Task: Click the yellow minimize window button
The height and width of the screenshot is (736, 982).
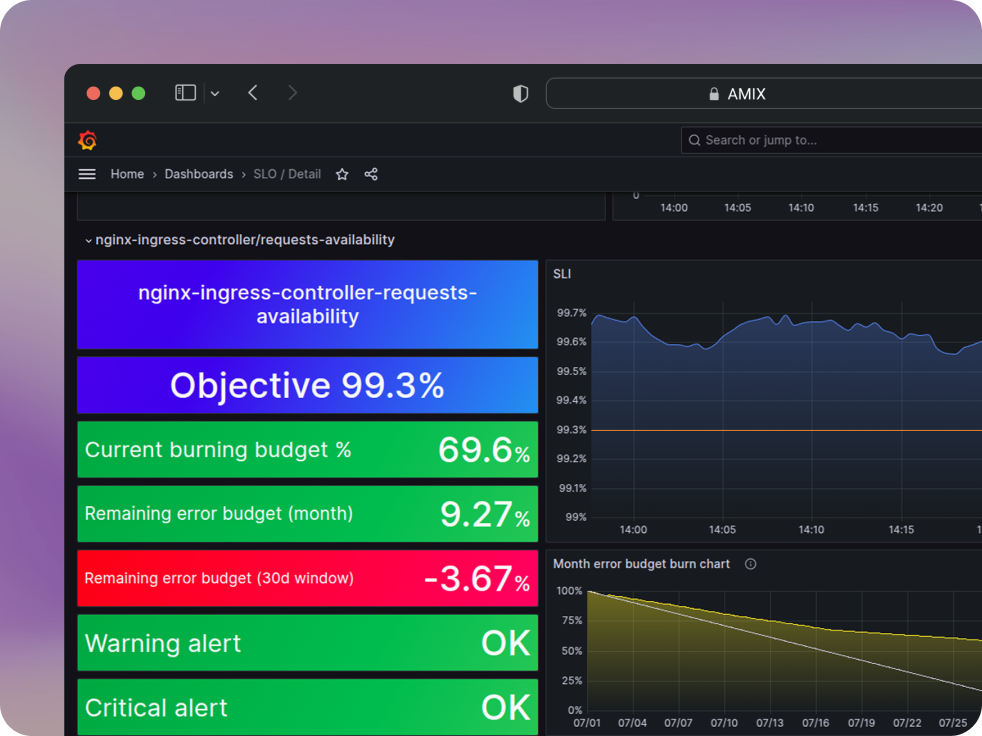Action: click(x=116, y=93)
